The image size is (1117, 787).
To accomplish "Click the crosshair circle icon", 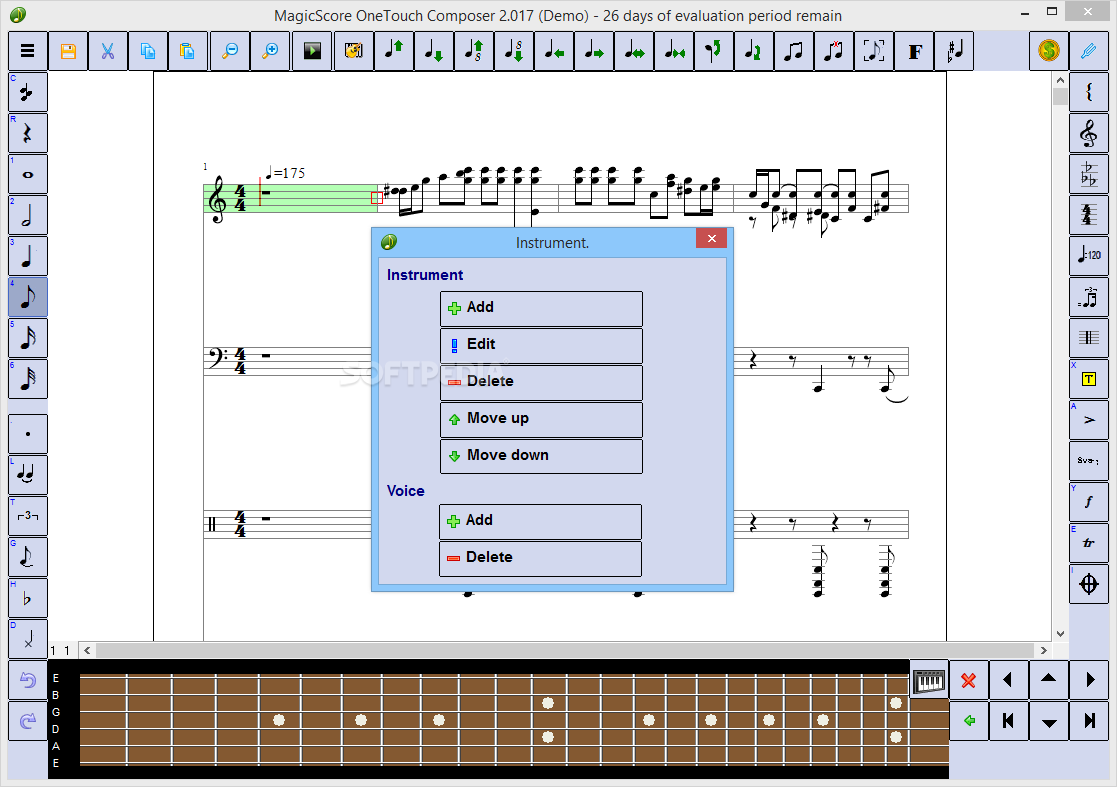I will coord(1089,584).
